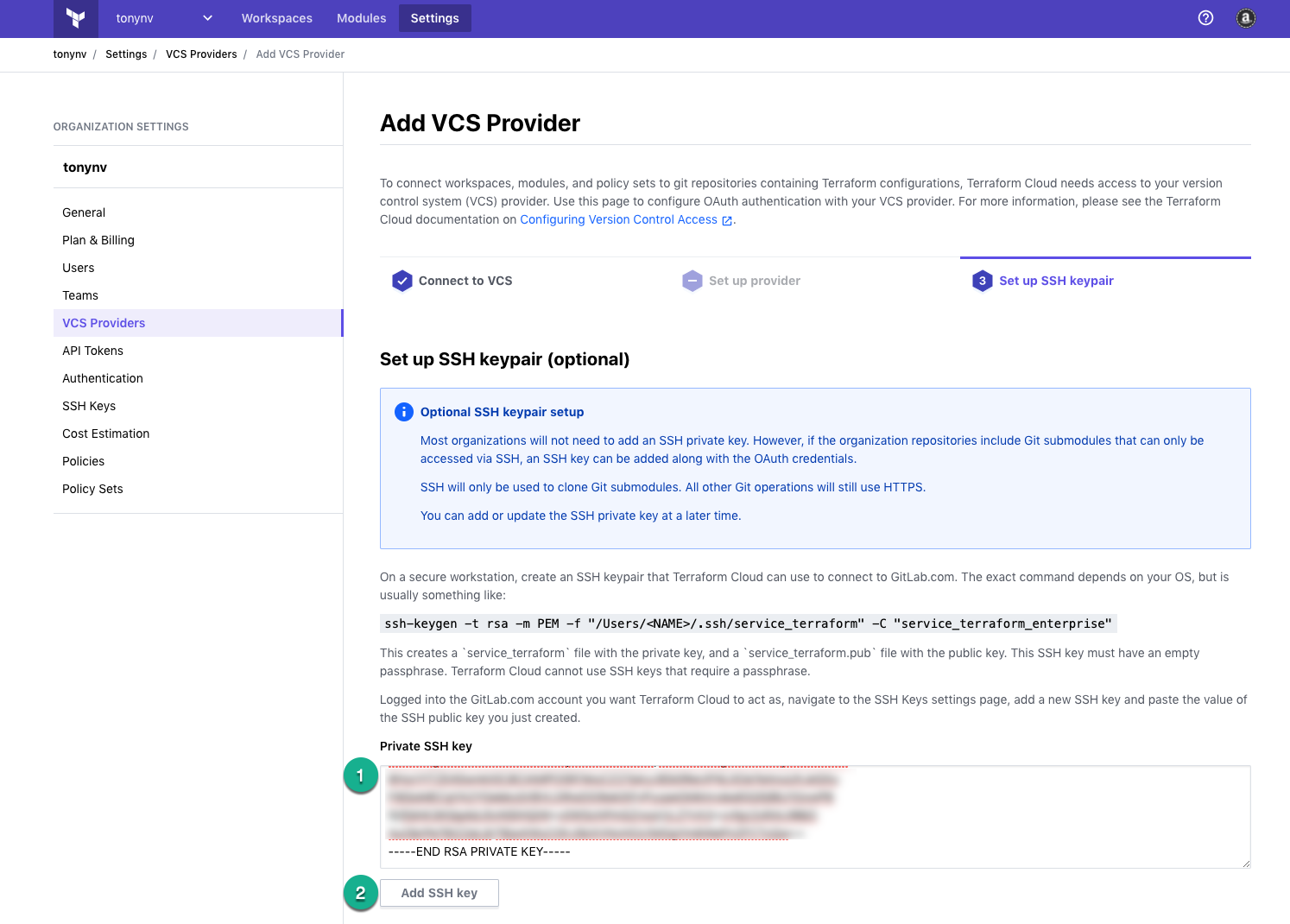This screenshot has height=924, width=1290.
Task: Click the Terraform logo icon
Action: [x=76, y=18]
